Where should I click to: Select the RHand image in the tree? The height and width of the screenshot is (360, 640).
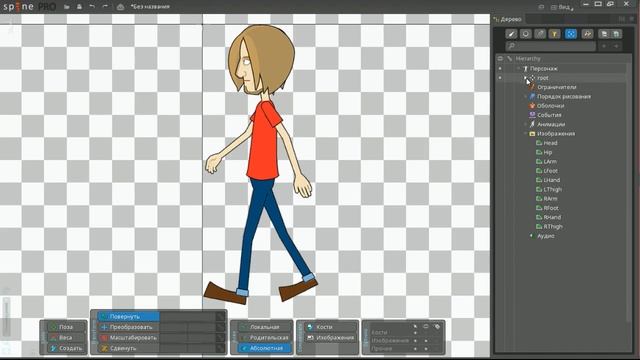click(552, 217)
